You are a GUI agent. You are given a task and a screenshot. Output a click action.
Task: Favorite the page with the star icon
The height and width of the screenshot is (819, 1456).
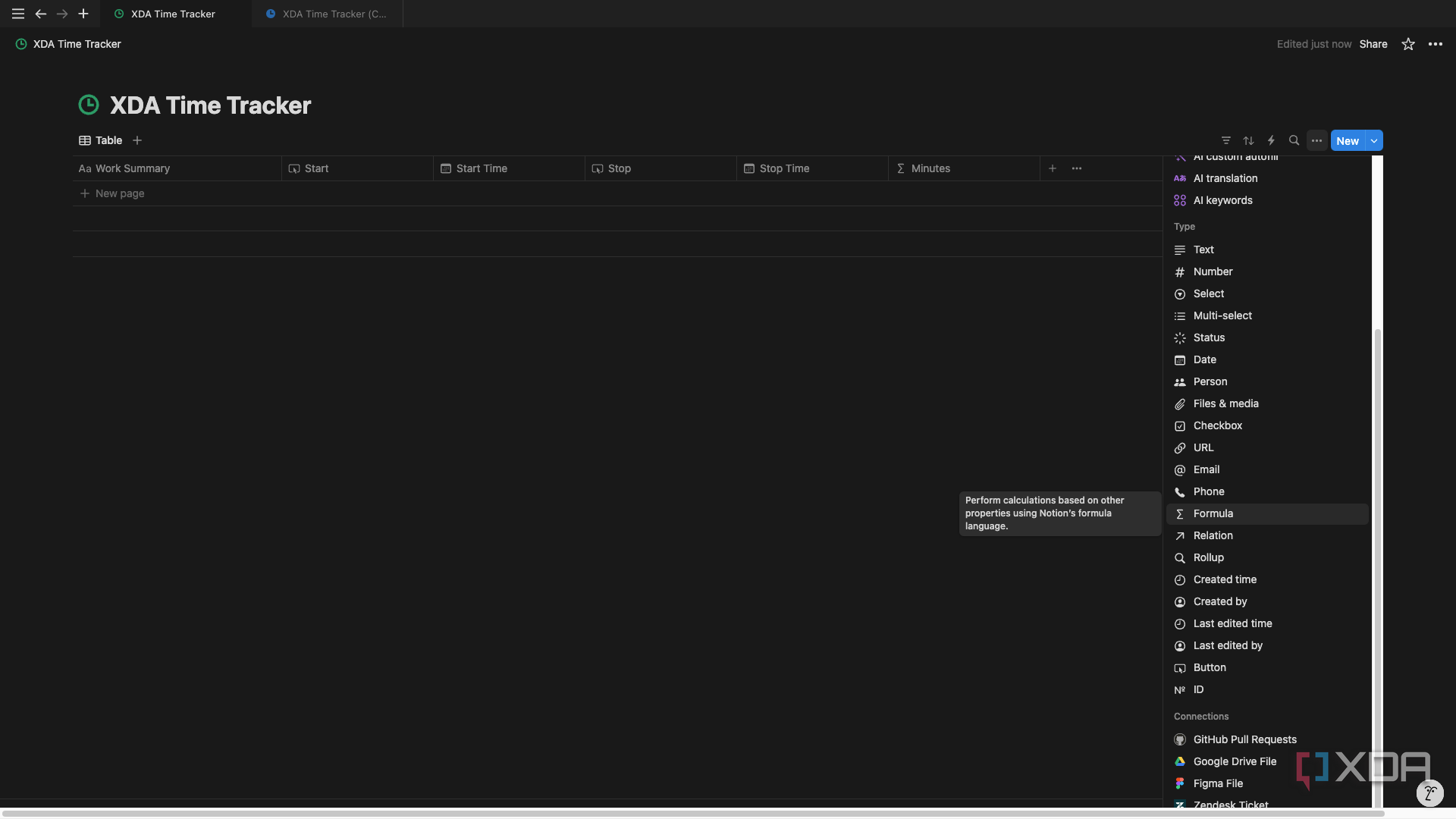point(1408,44)
